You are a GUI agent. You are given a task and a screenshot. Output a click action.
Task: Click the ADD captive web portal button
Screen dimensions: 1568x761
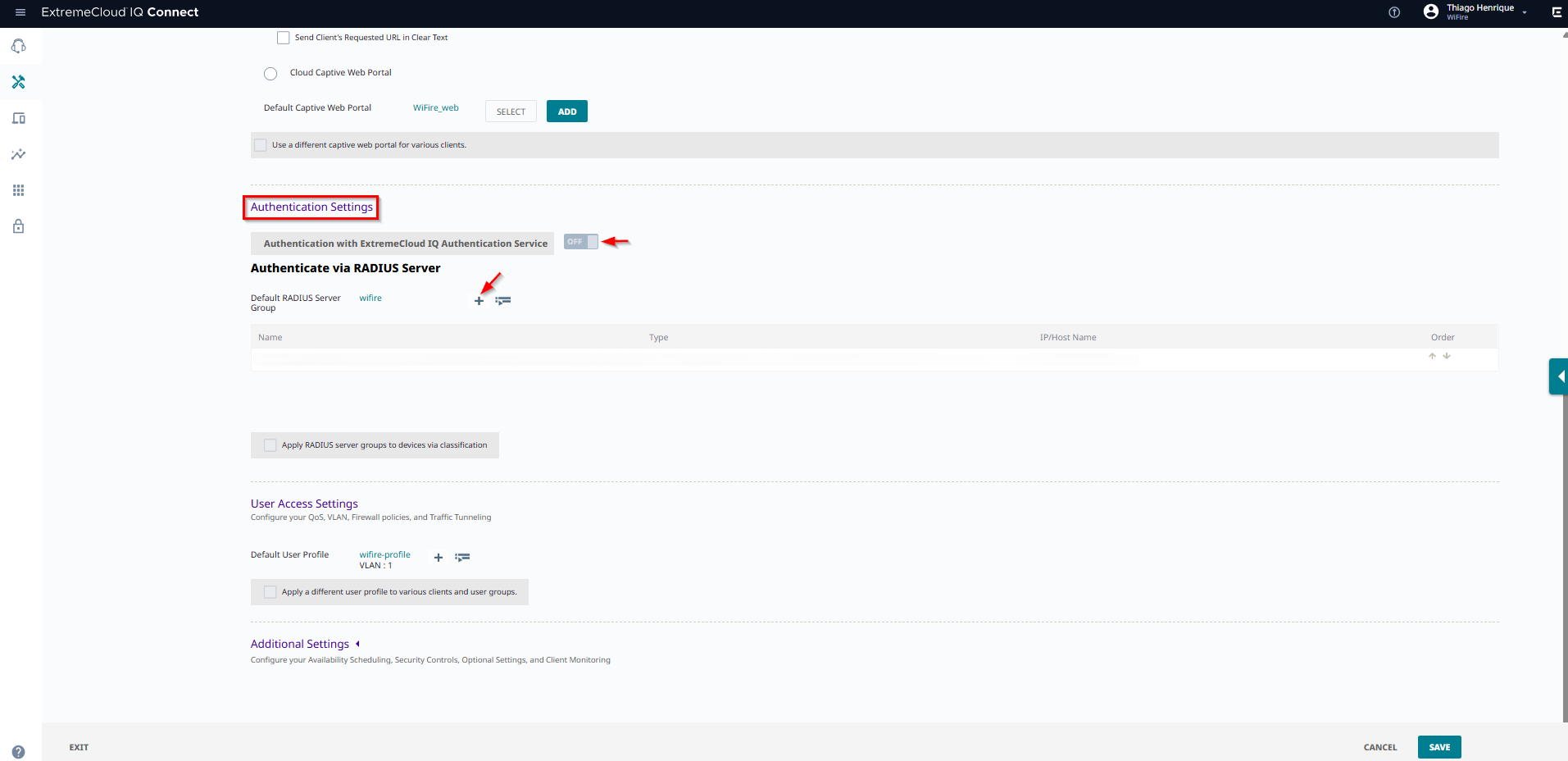point(567,112)
